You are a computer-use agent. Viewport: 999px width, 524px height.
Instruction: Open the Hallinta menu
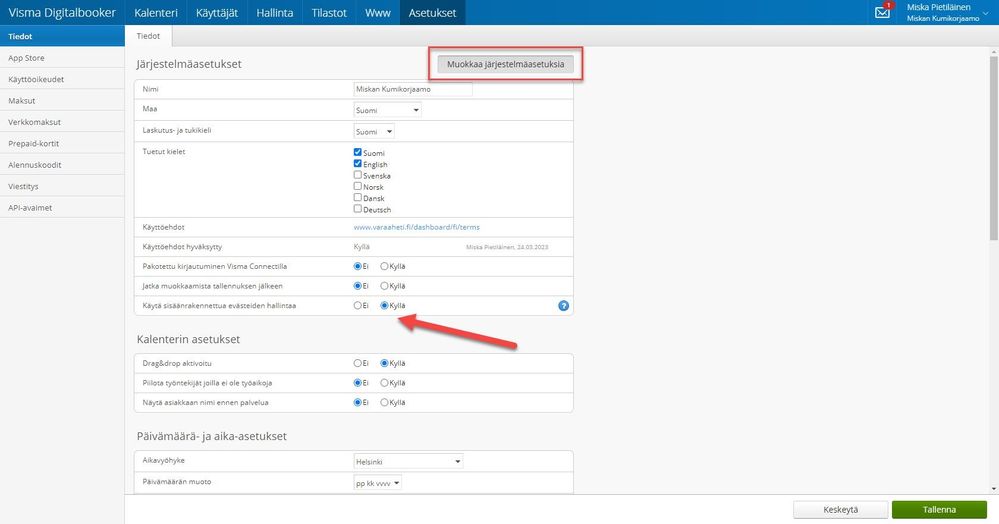[x=275, y=13]
